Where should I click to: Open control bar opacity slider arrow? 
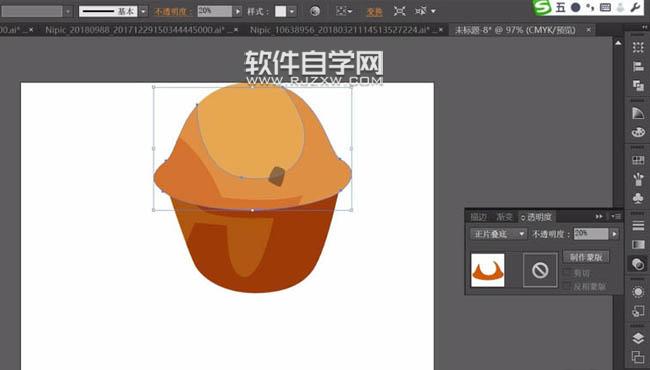pyautogui.click(x=238, y=12)
